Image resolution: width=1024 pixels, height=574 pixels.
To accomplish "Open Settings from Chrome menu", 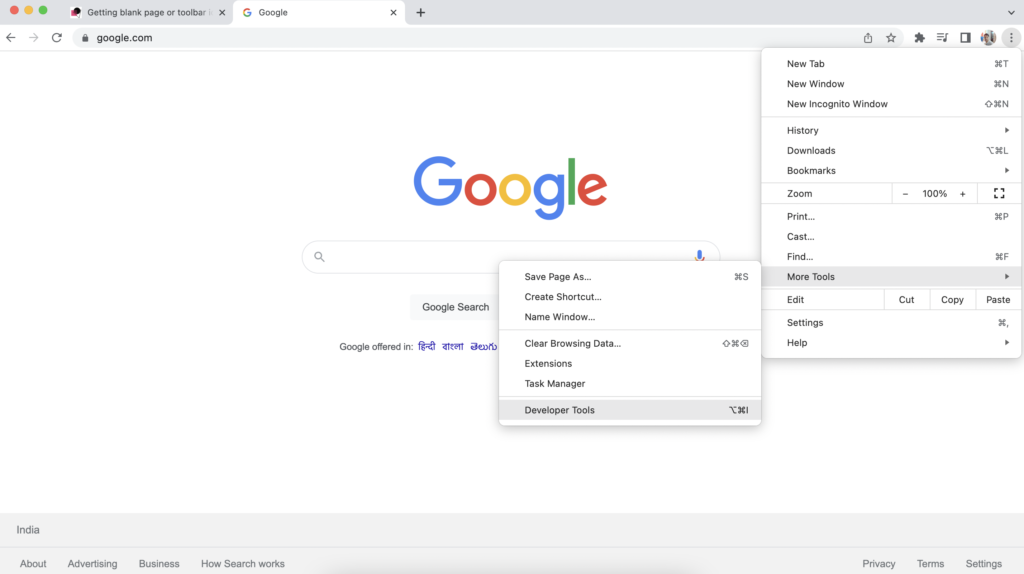I will tap(891, 323).
